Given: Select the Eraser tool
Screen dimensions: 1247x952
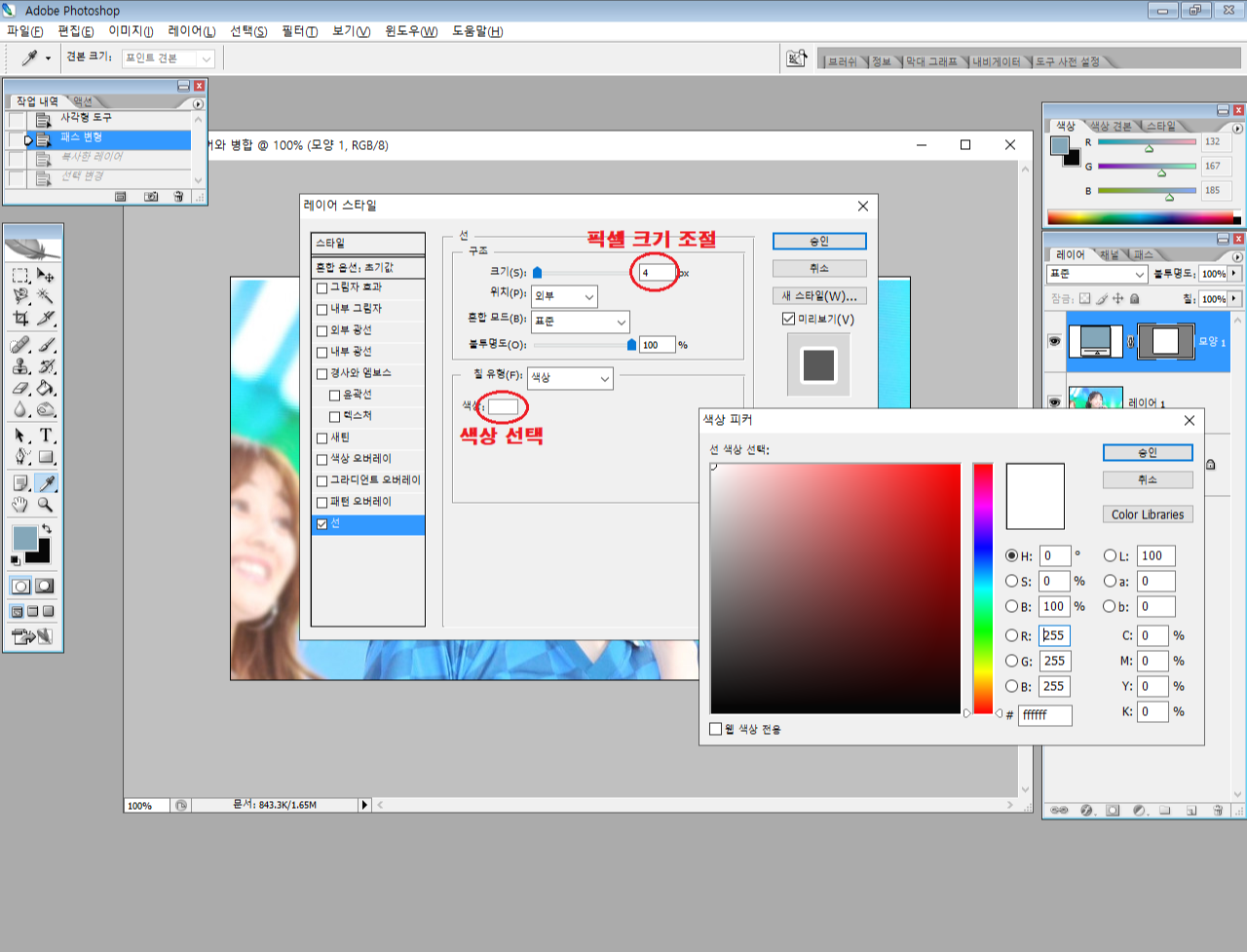Looking at the screenshot, I should coord(20,388).
